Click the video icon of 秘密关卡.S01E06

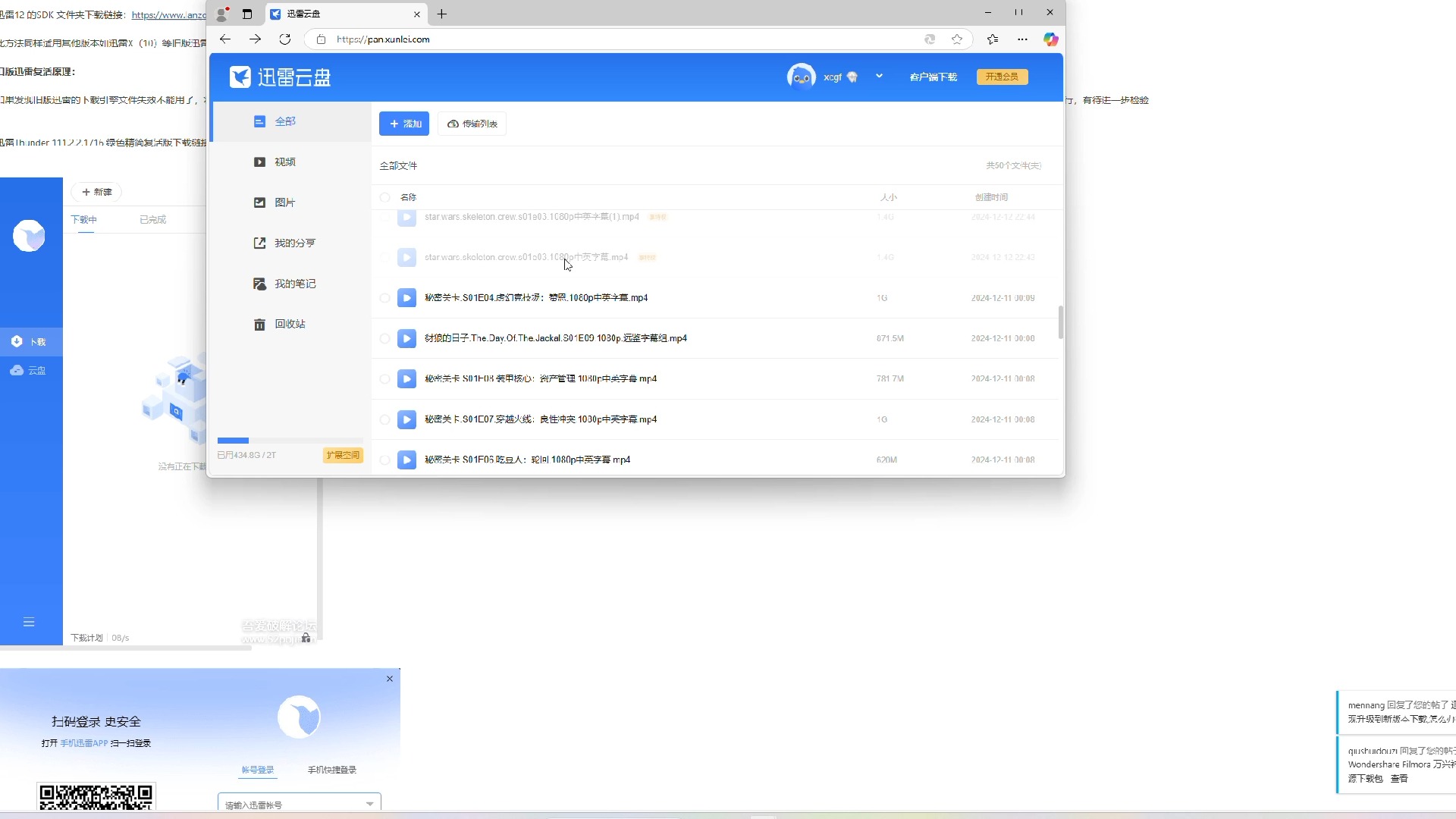click(x=406, y=460)
